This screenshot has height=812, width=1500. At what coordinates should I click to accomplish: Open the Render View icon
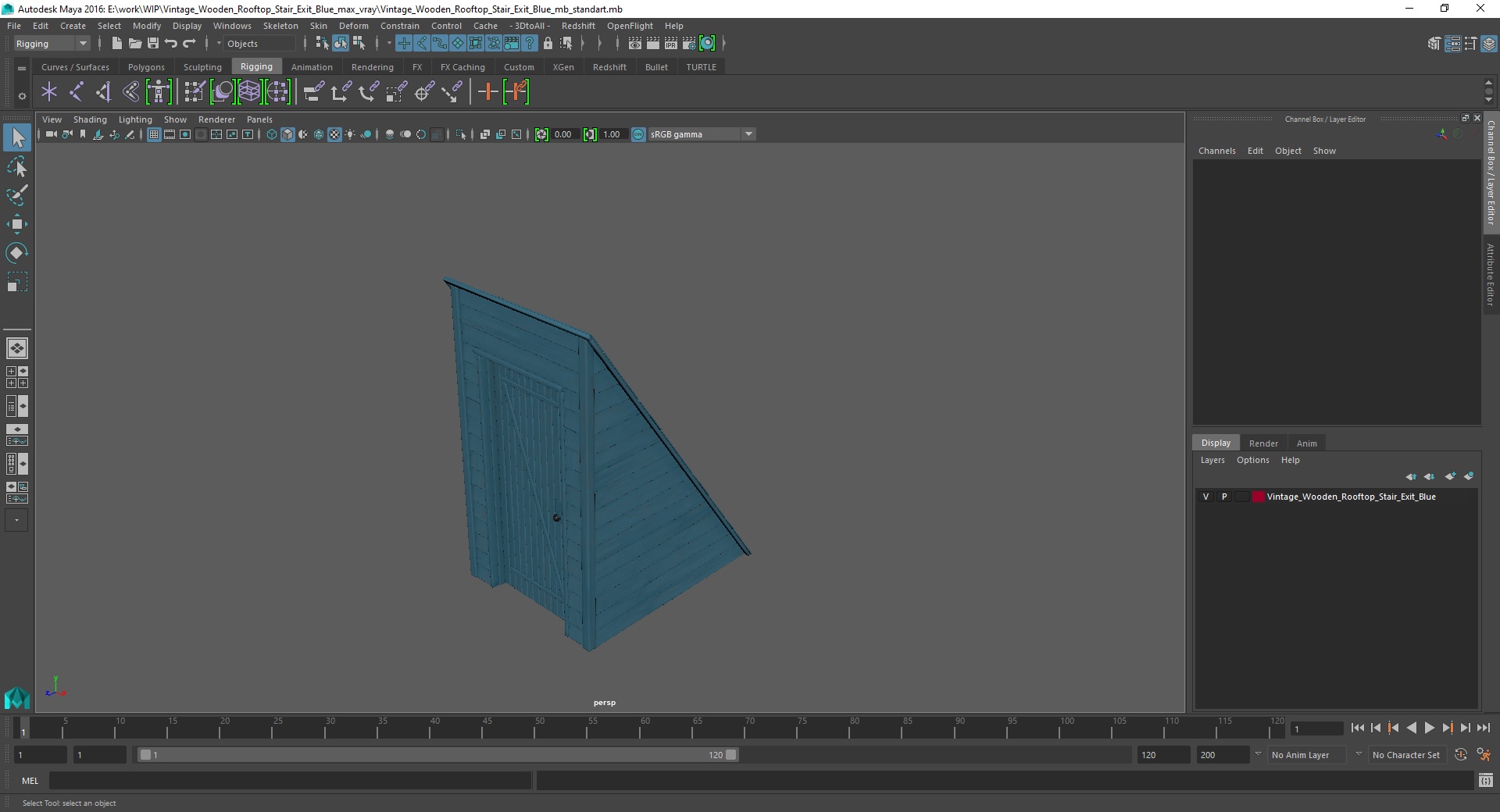(x=635, y=44)
